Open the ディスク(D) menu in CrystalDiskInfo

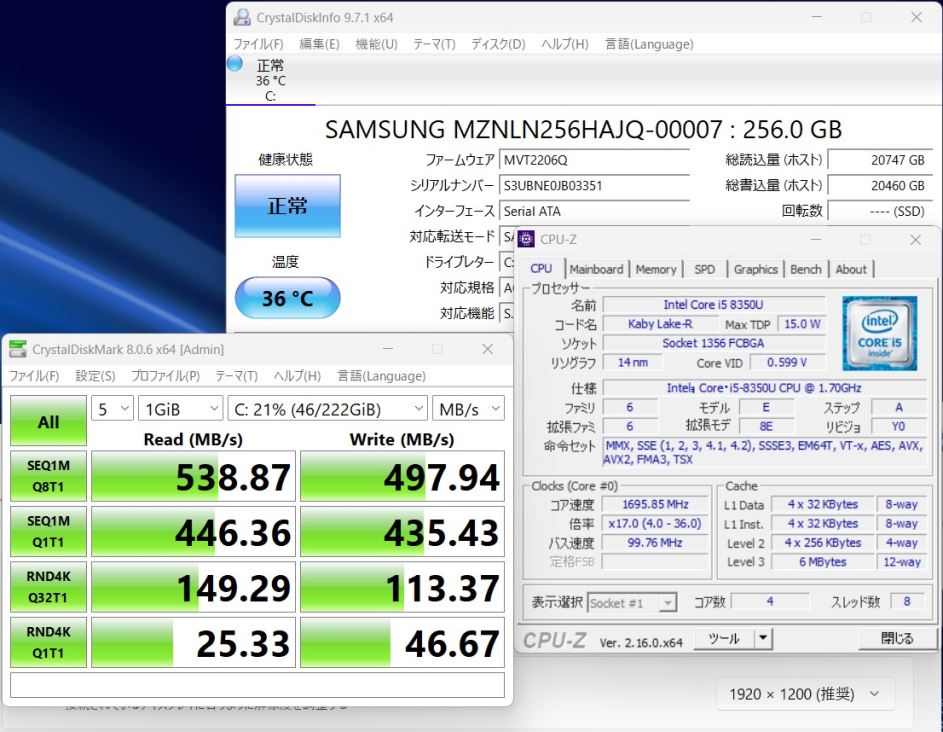tap(498, 44)
